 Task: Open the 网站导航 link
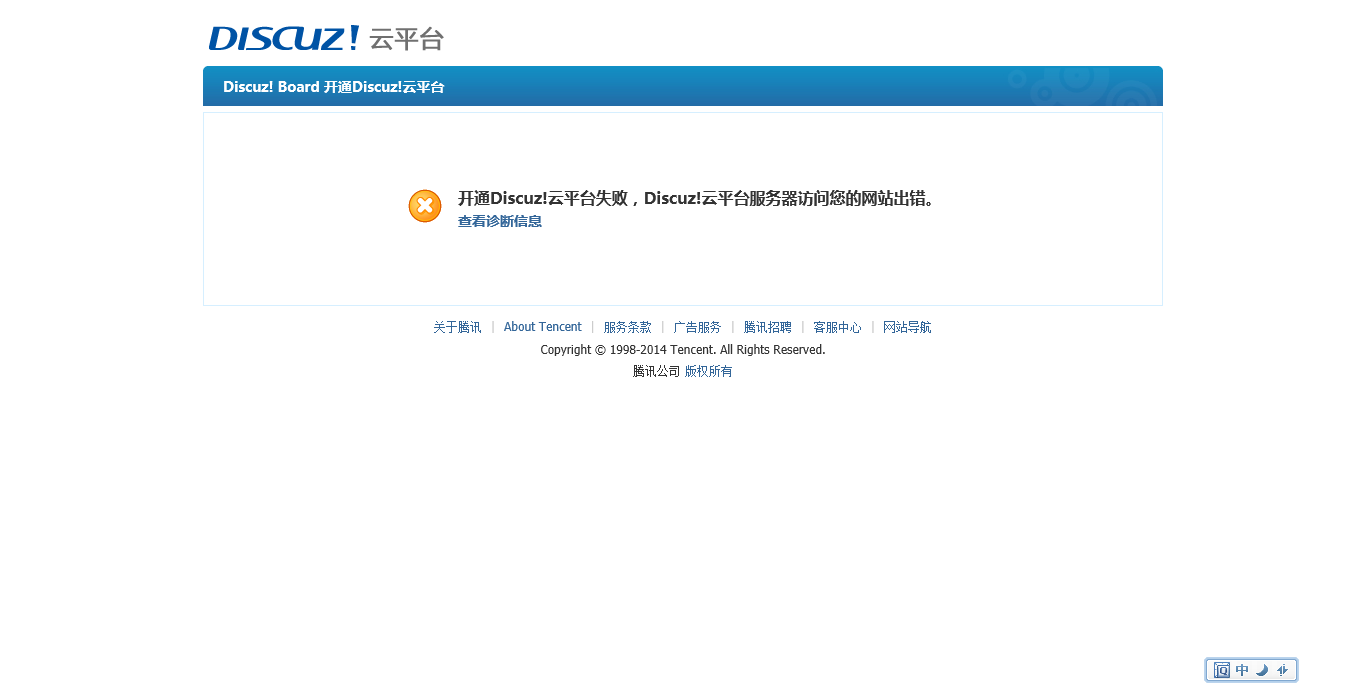point(907,327)
